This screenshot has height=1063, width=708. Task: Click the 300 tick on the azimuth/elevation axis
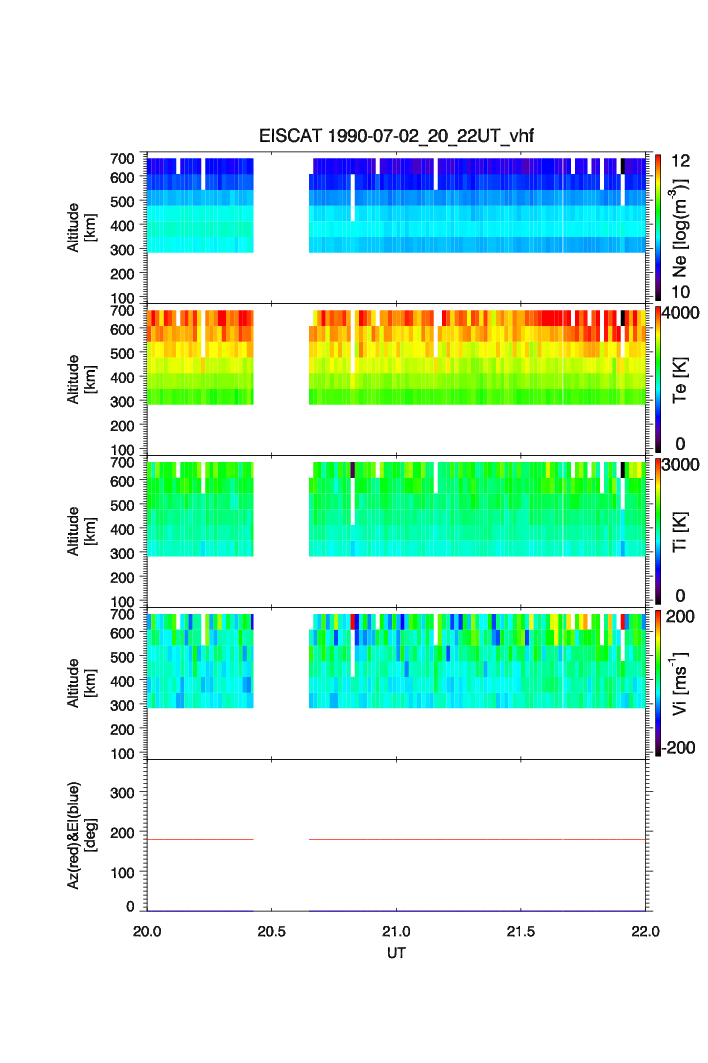pos(122,793)
